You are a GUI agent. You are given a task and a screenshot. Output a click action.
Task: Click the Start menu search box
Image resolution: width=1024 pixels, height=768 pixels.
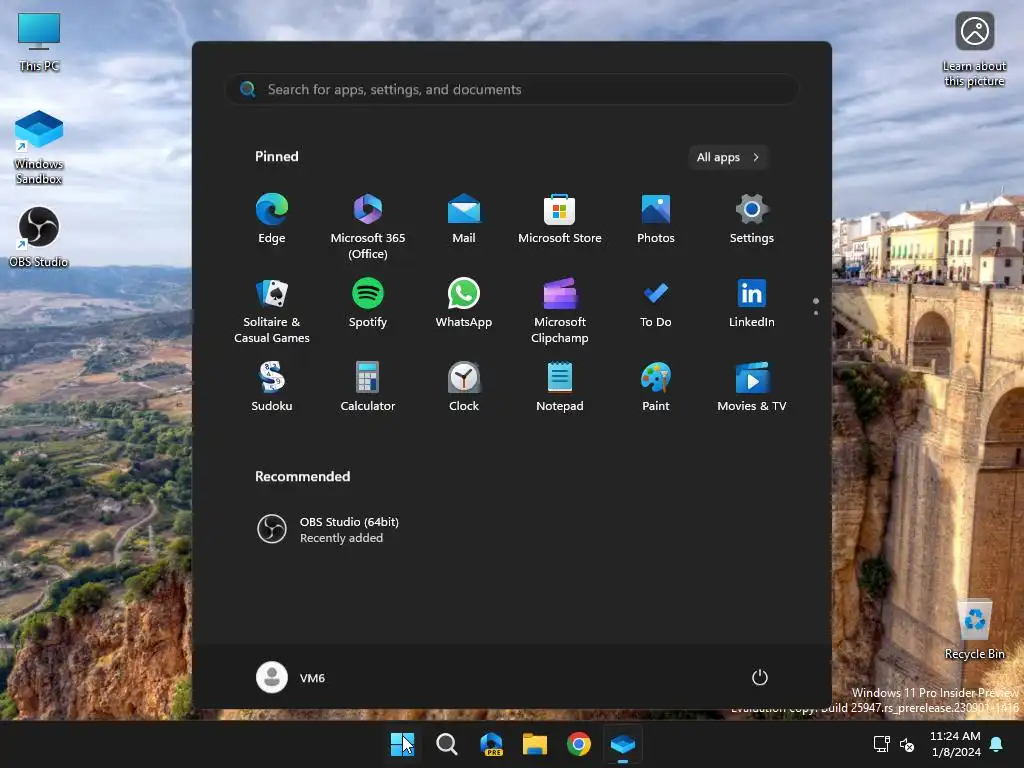[x=511, y=89]
